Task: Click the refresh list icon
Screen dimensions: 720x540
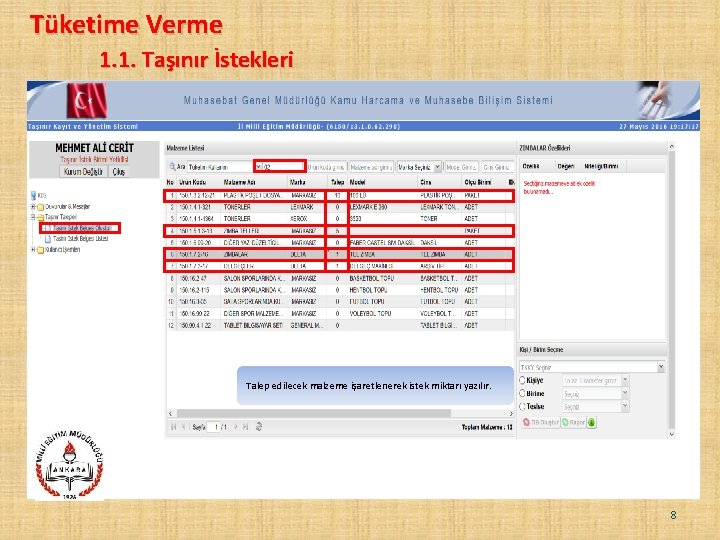Action: pyautogui.click(x=259, y=427)
